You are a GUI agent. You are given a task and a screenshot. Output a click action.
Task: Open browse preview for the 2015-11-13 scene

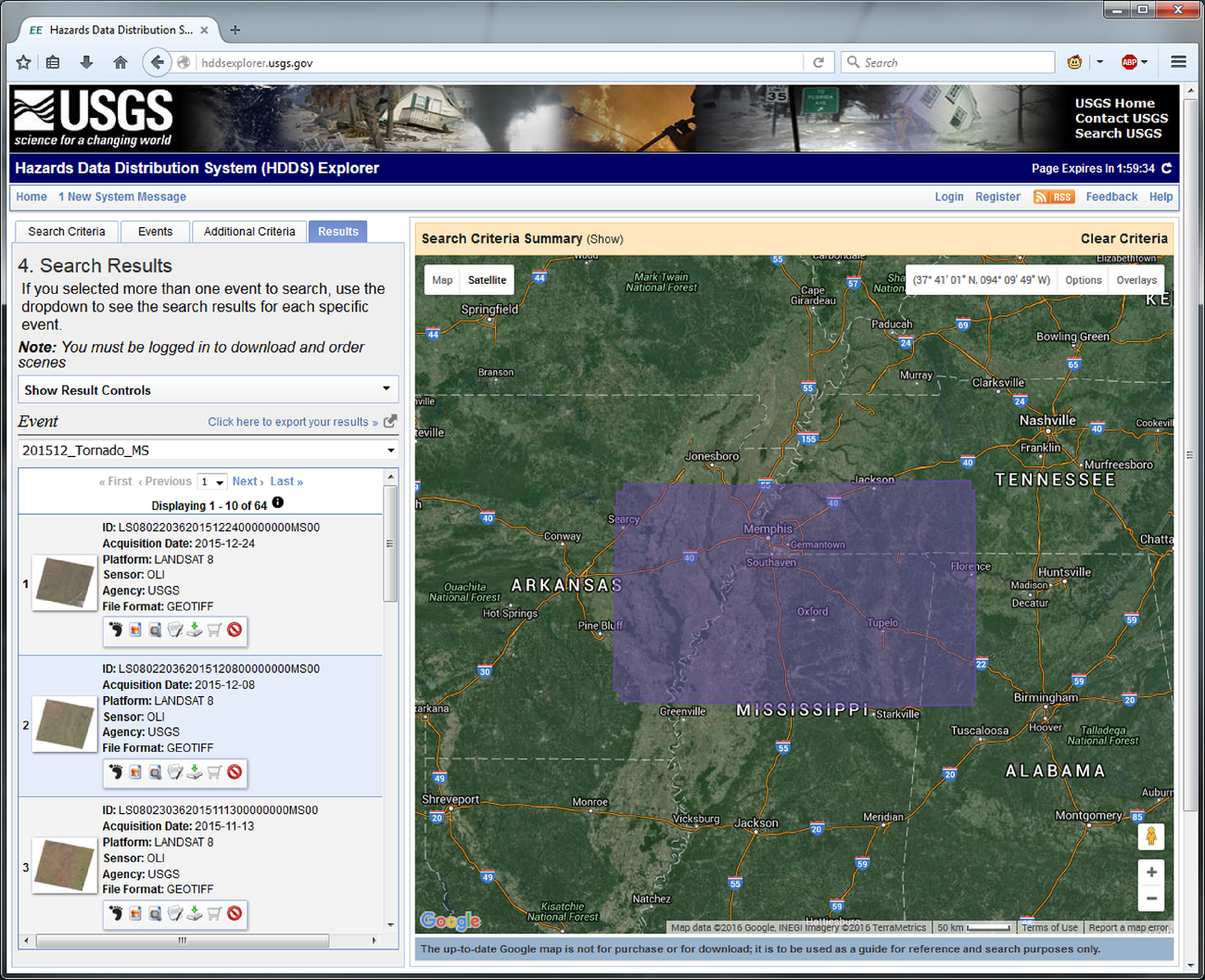[155, 913]
